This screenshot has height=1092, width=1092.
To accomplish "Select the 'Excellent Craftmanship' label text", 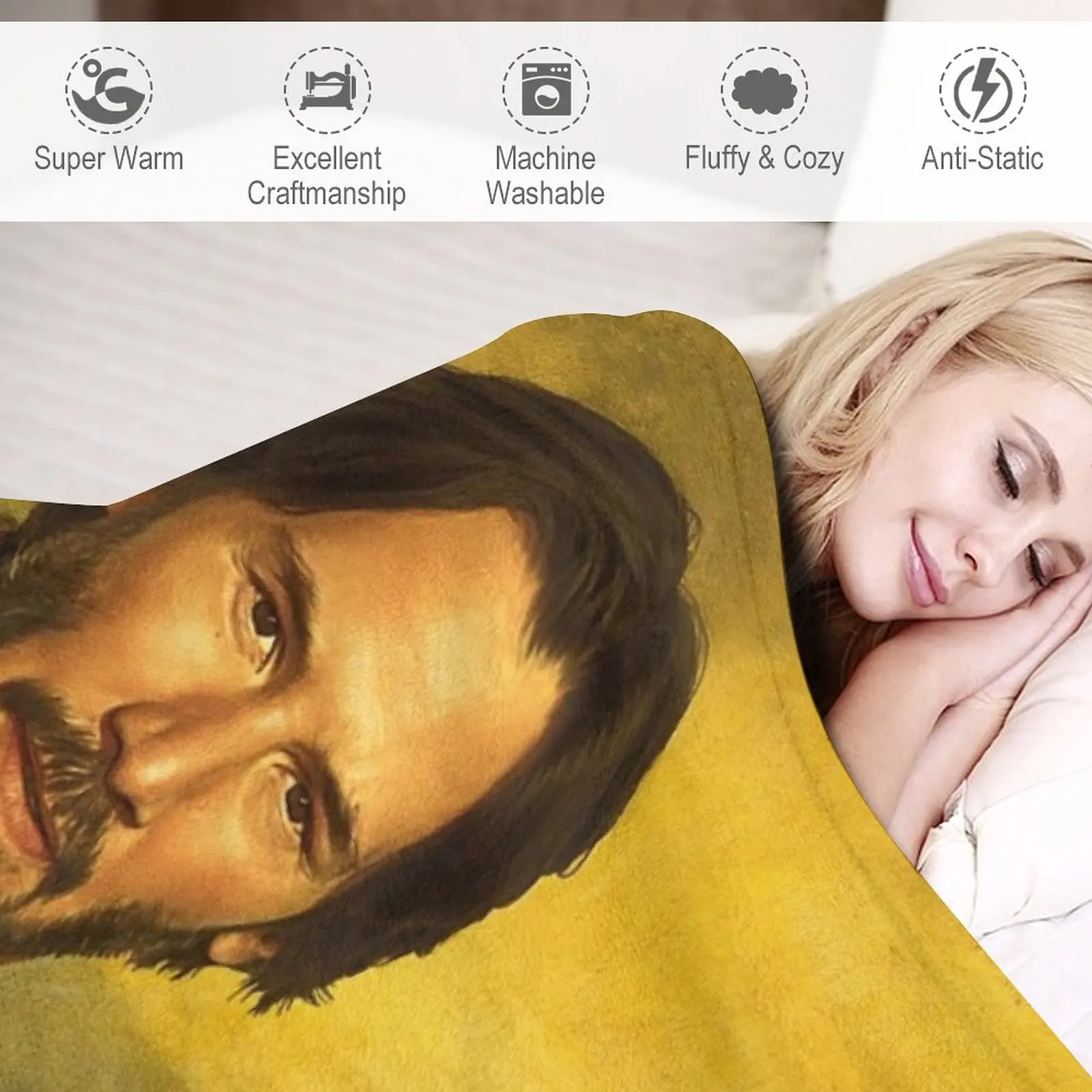I will click(327, 176).
